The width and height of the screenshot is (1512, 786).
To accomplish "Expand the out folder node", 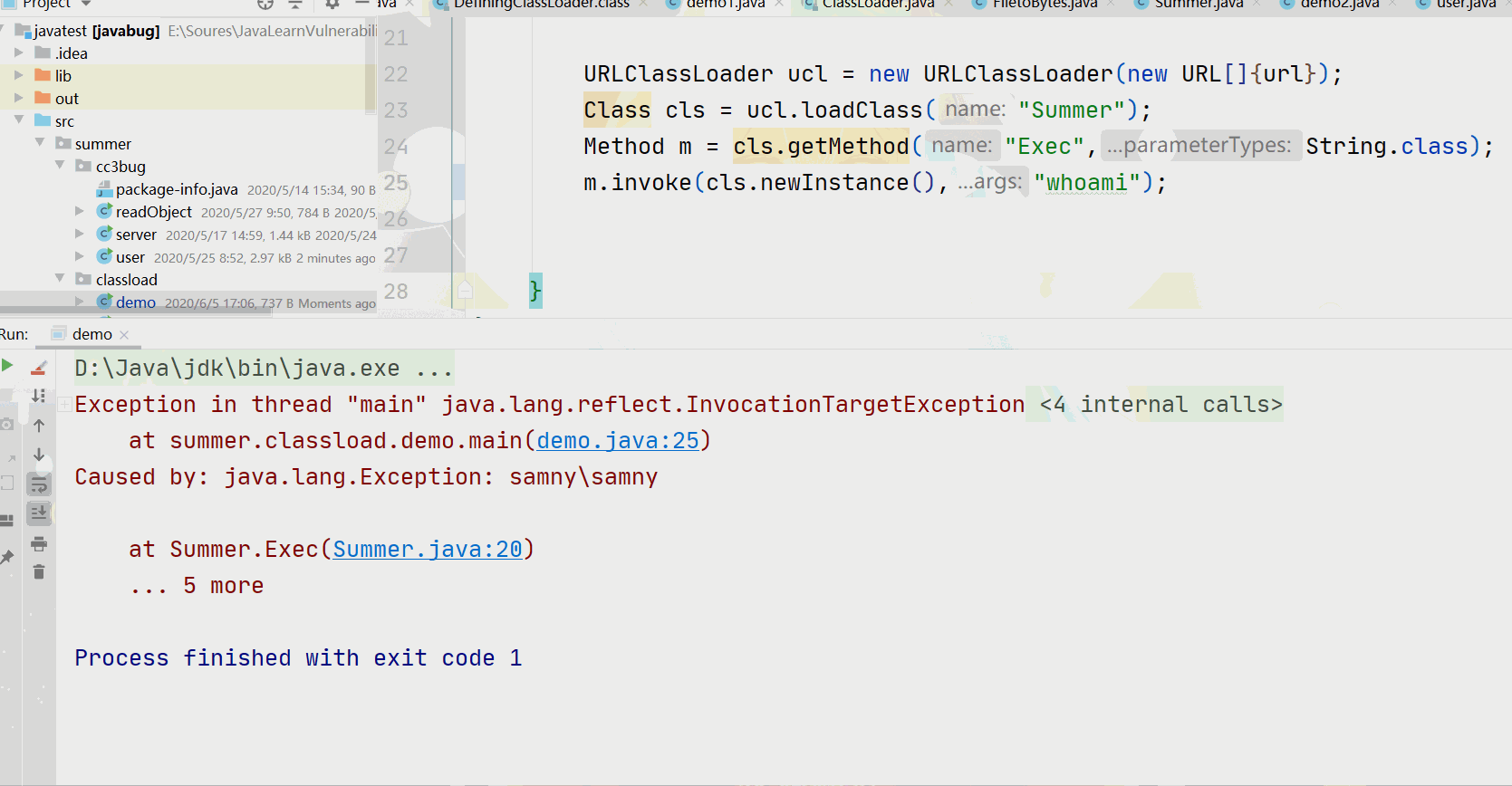I will coord(18,98).
